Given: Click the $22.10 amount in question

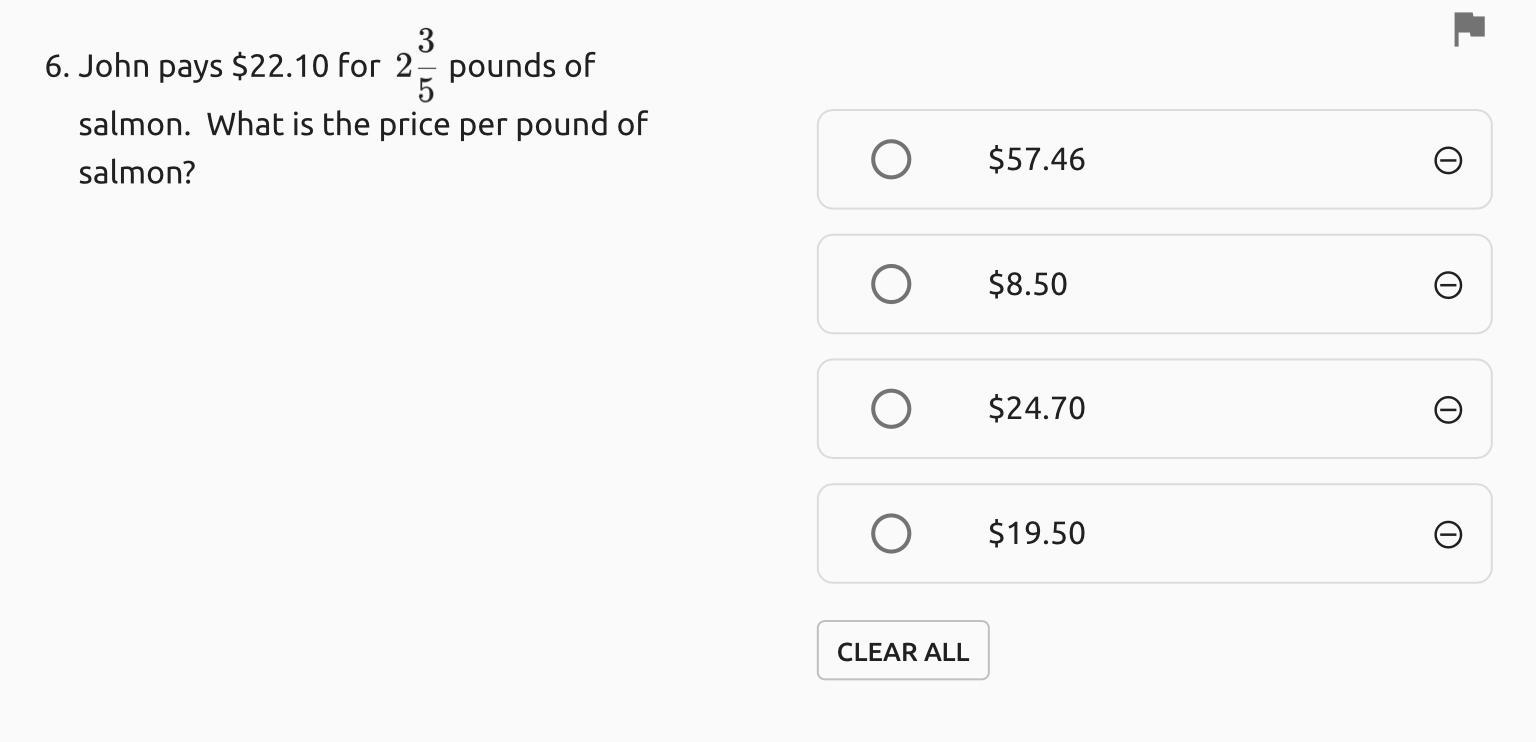Looking at the screenshot, I should click(x=280, y=67).
